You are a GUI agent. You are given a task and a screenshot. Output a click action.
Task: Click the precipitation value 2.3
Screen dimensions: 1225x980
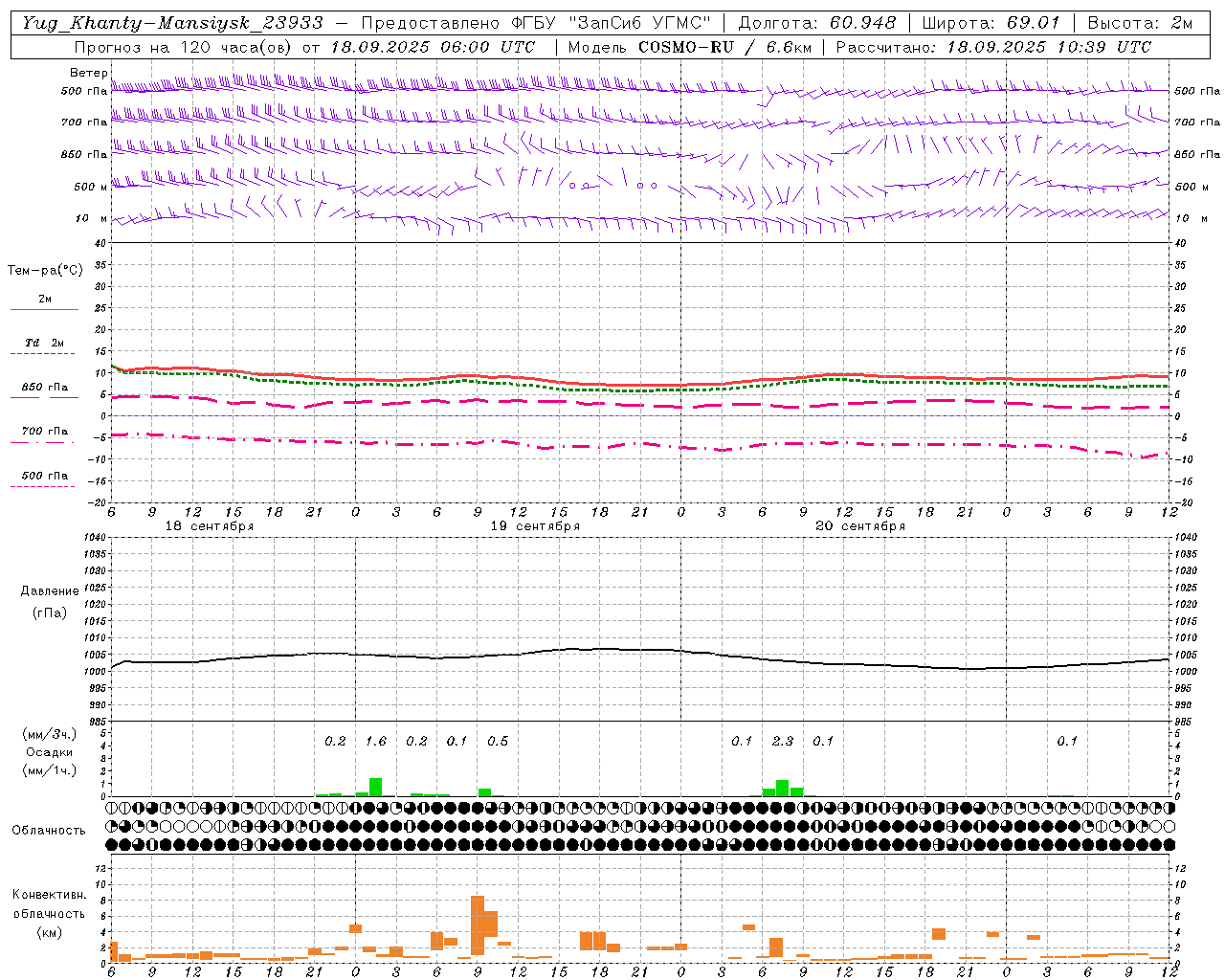[x=783, y=742]
